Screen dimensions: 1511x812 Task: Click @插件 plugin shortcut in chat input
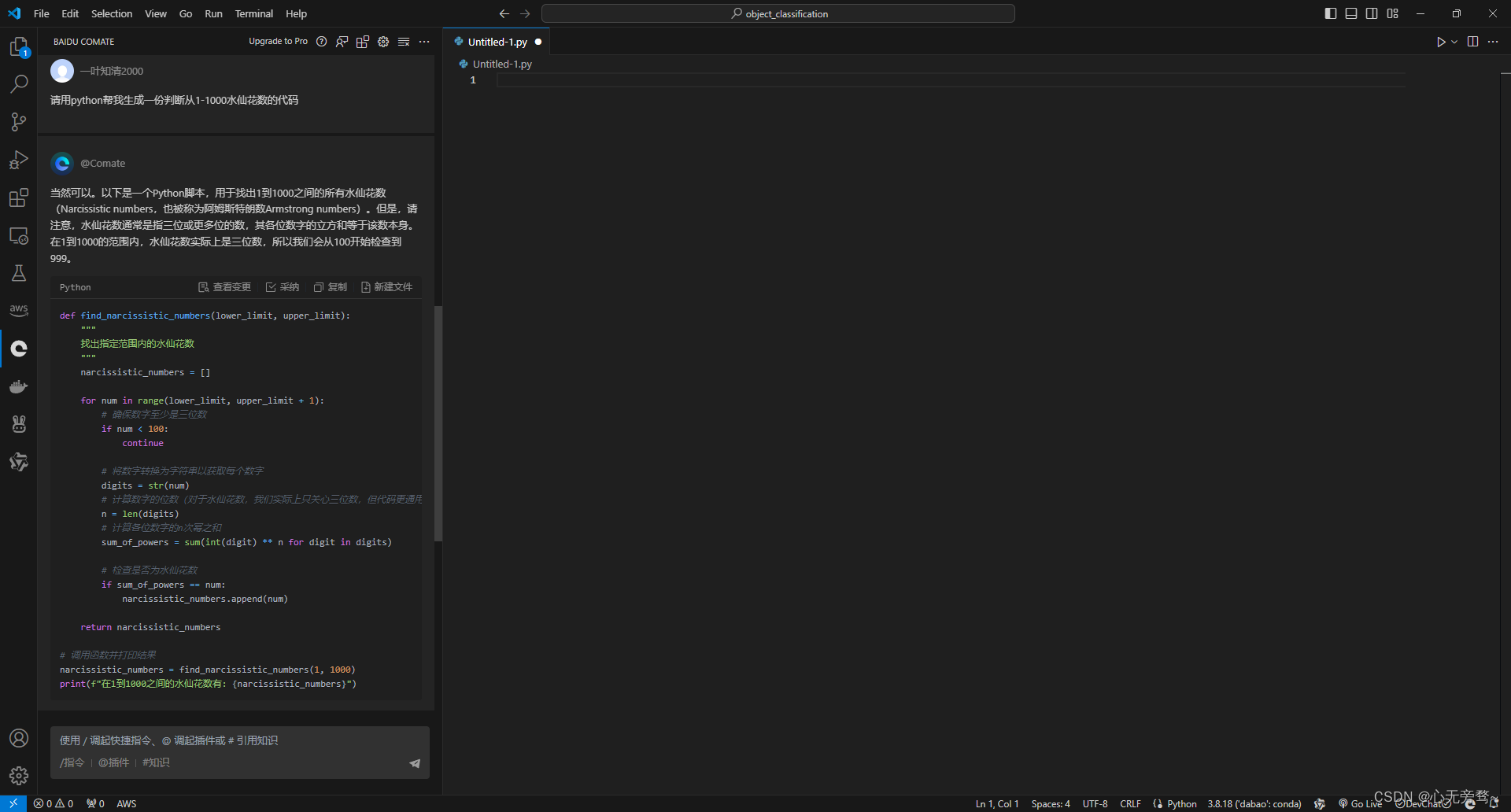(113, 762)
